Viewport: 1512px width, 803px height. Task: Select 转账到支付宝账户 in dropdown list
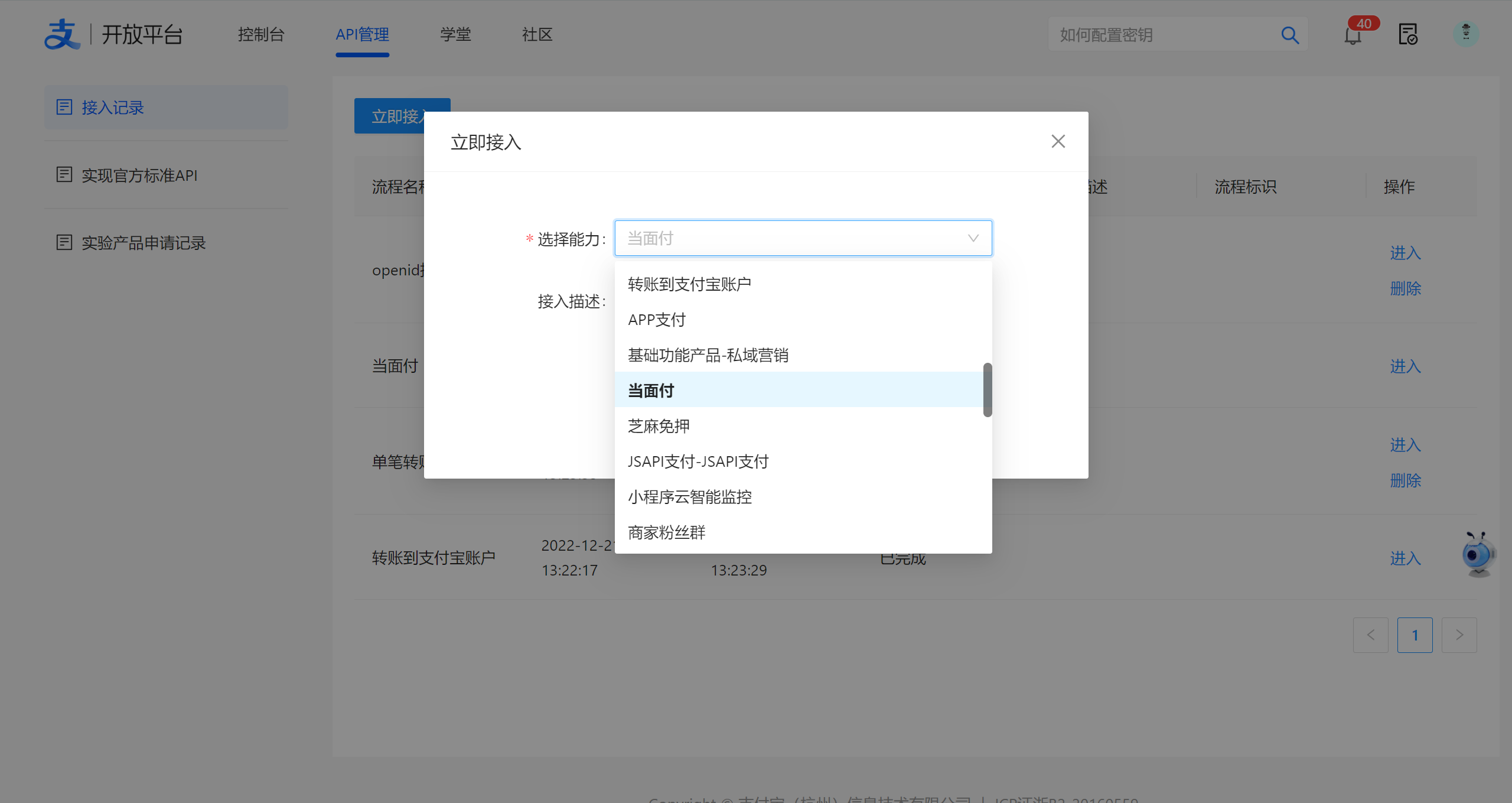click(803, 284)
